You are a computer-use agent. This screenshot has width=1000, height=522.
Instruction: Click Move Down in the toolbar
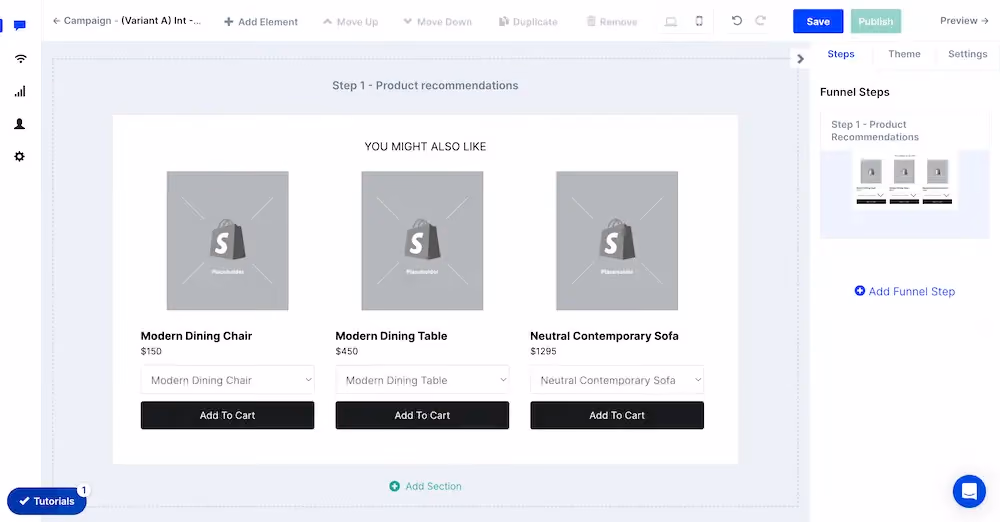[438, 22]
